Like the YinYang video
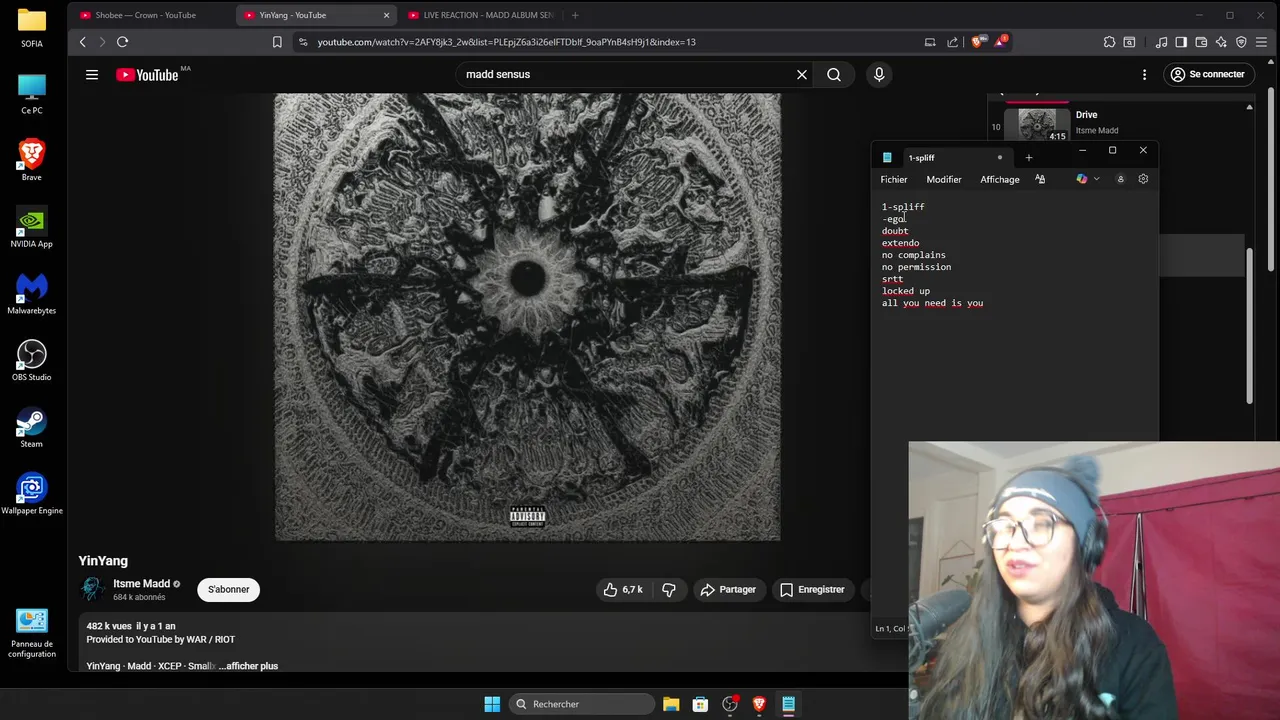 coord(622,590)
